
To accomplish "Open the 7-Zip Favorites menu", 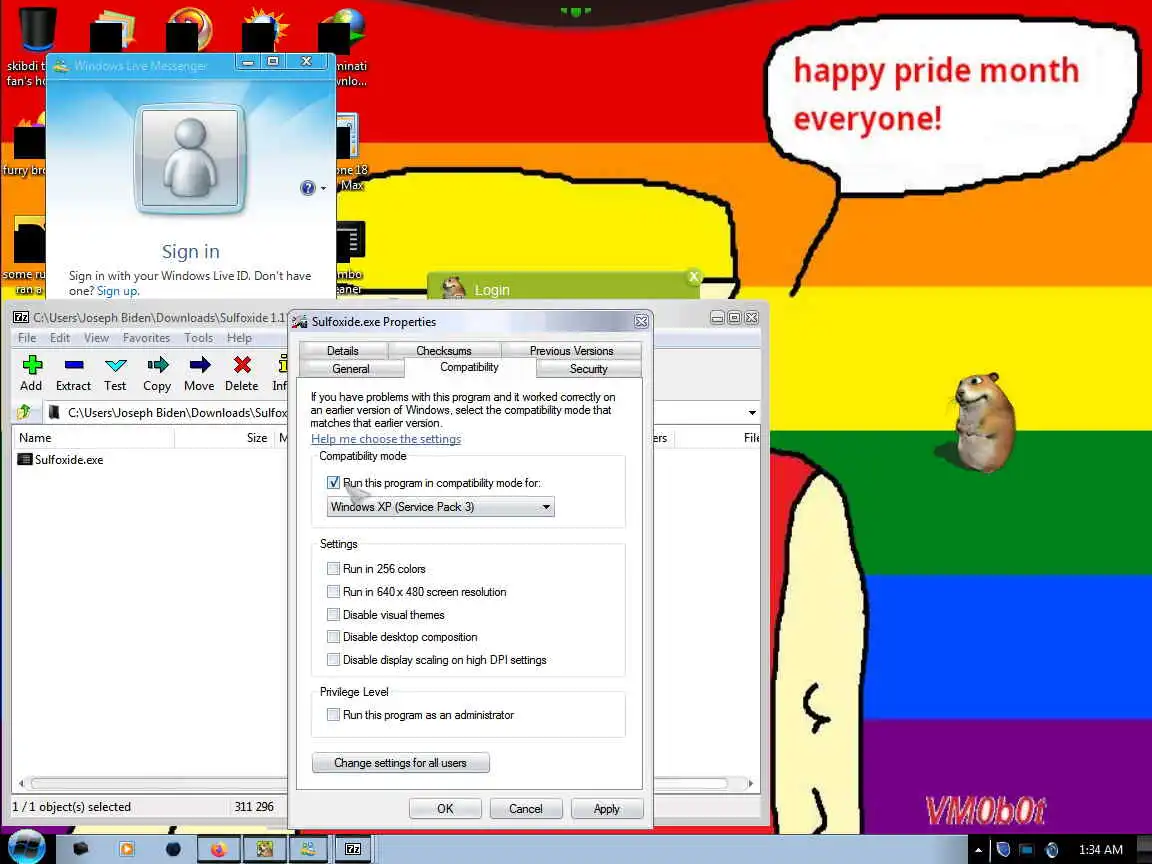I will click(x=146, y=338).
